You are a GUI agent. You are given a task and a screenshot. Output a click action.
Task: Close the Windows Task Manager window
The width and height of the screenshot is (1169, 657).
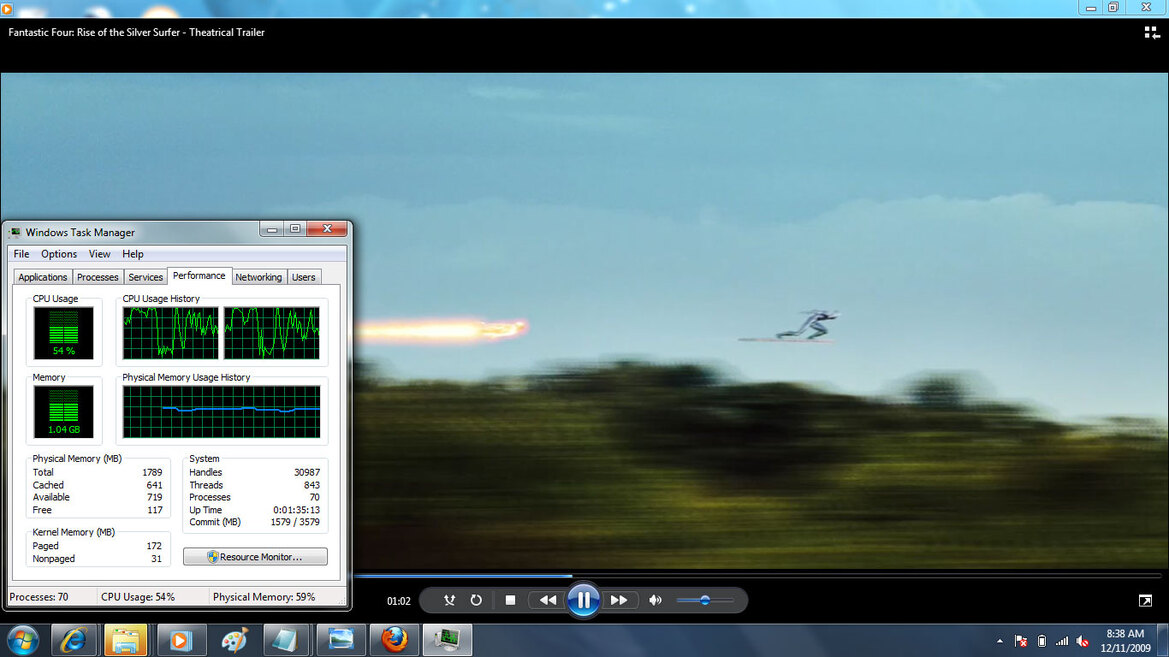[327, 229]
